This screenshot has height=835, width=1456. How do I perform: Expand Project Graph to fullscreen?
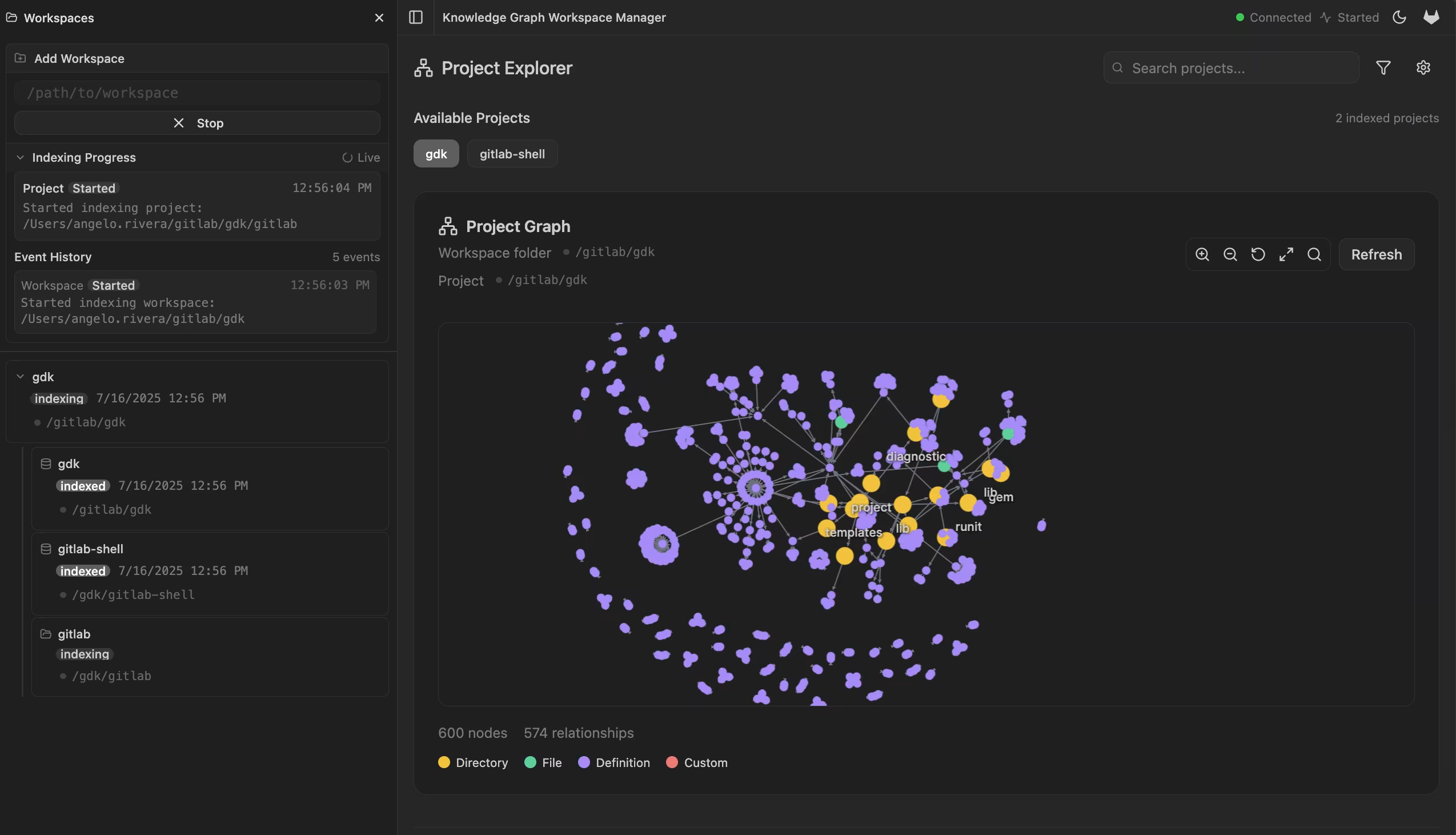[x=1286, y=254]
